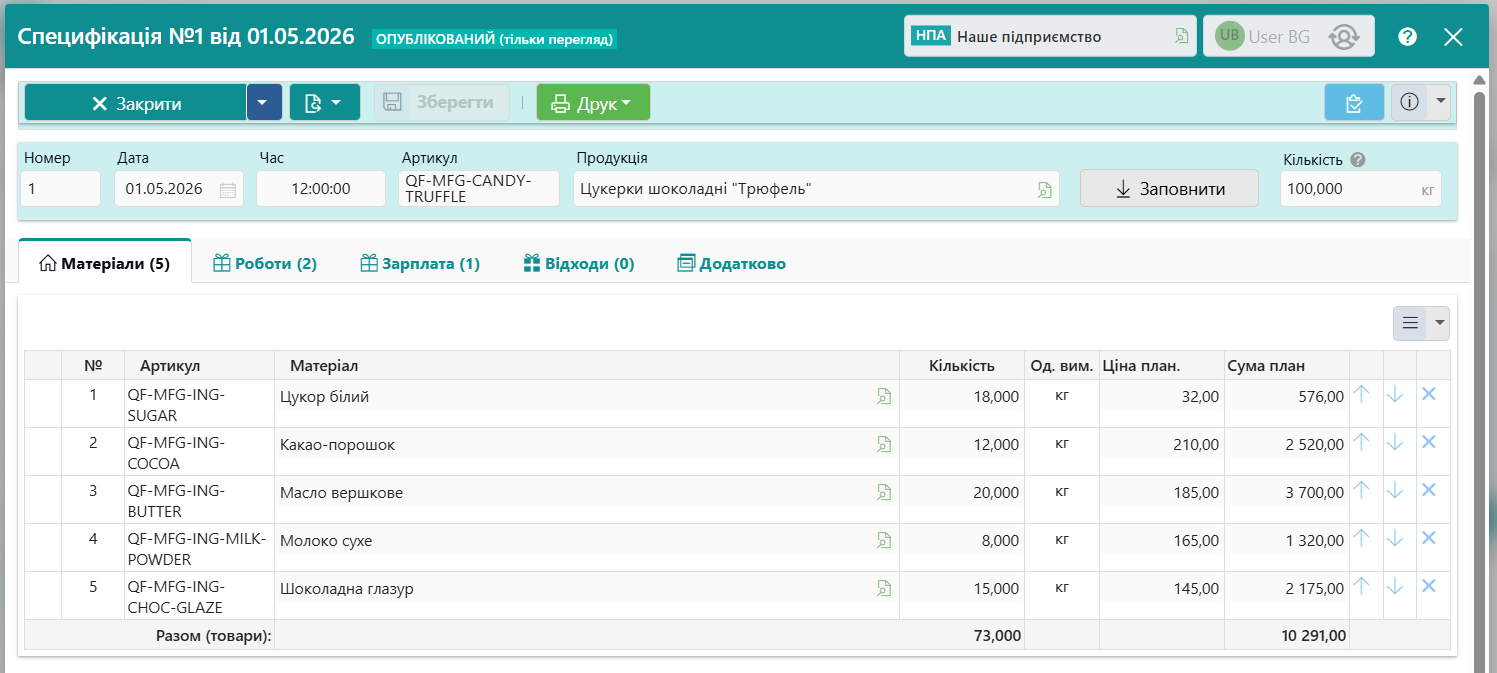
Task: Delete the Масло вершкове row
Action: coord(1429,490)
